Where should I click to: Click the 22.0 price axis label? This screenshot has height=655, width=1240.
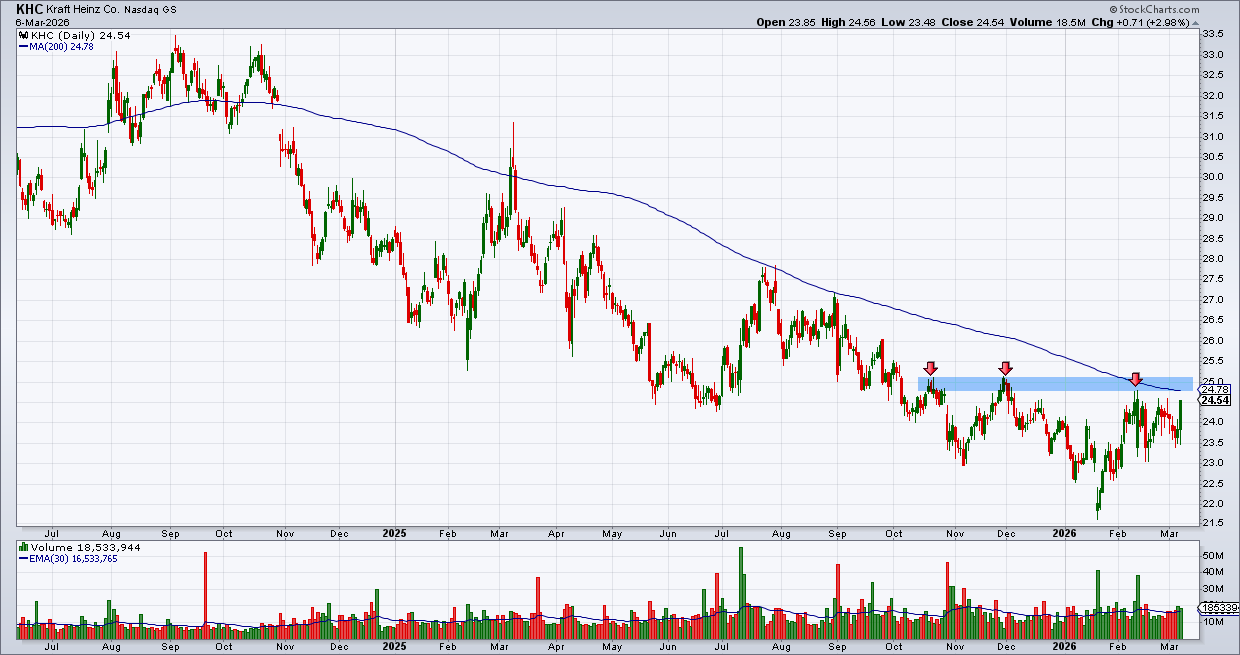pos(1211,504)
